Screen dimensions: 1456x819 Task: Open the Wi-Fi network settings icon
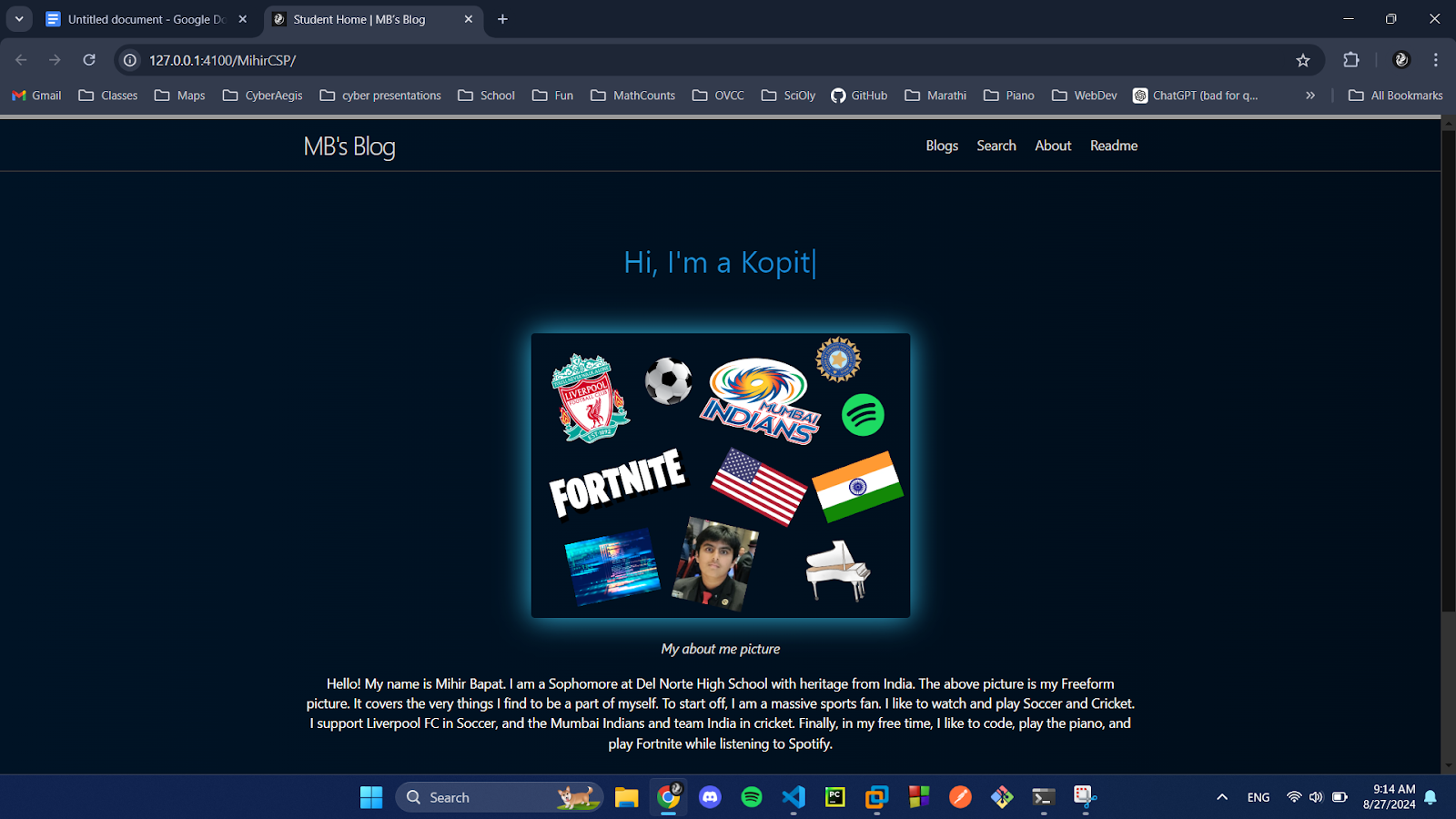pyautogui.click(x=1294, y=797)
